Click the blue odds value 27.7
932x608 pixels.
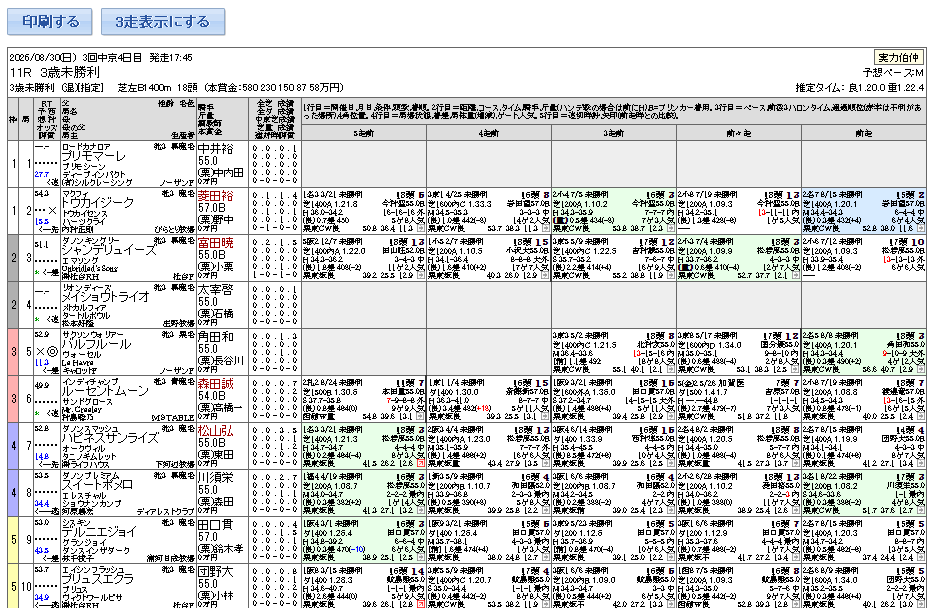click(42, 174)
